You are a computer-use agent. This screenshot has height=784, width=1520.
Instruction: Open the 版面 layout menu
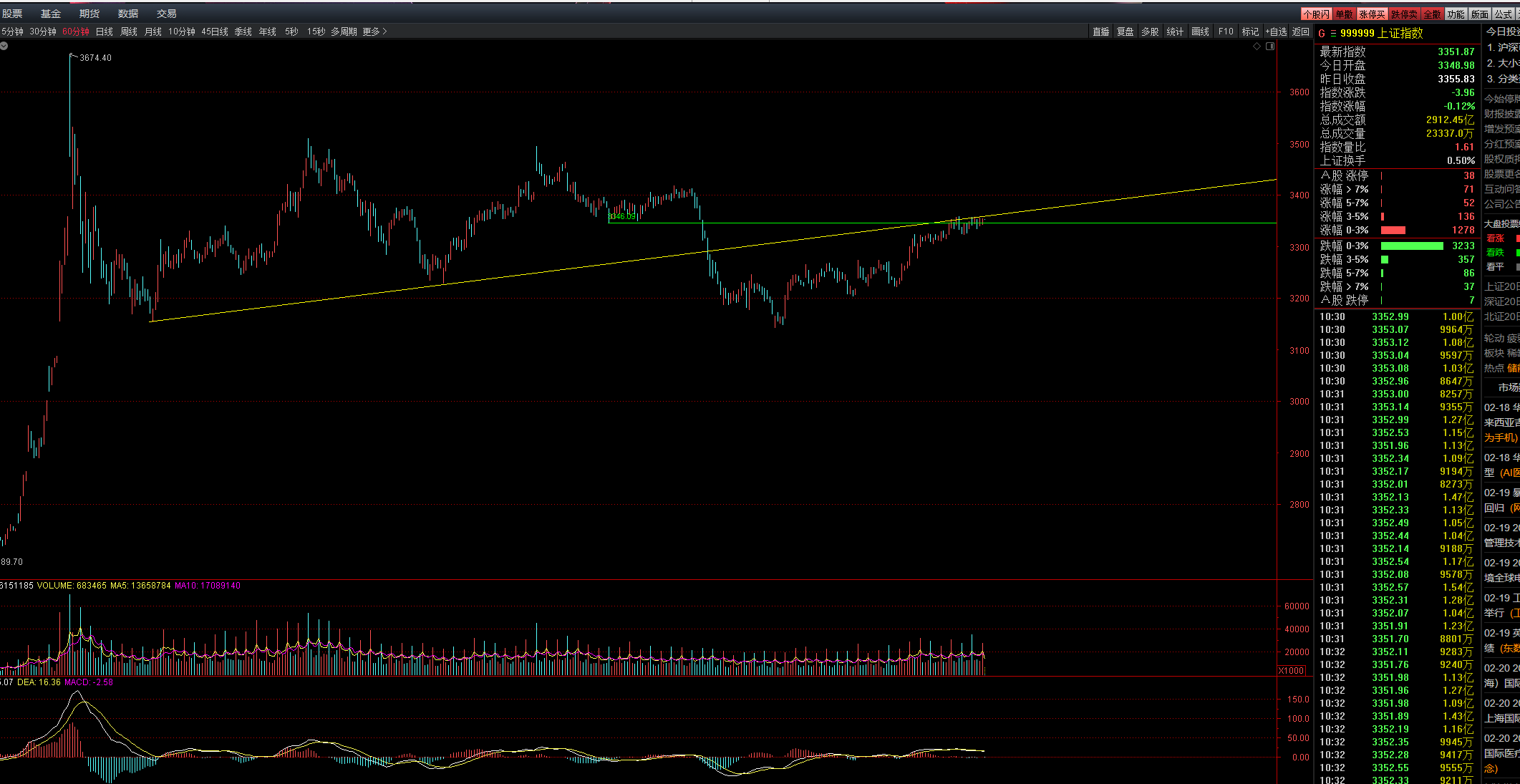point(1480,14)
